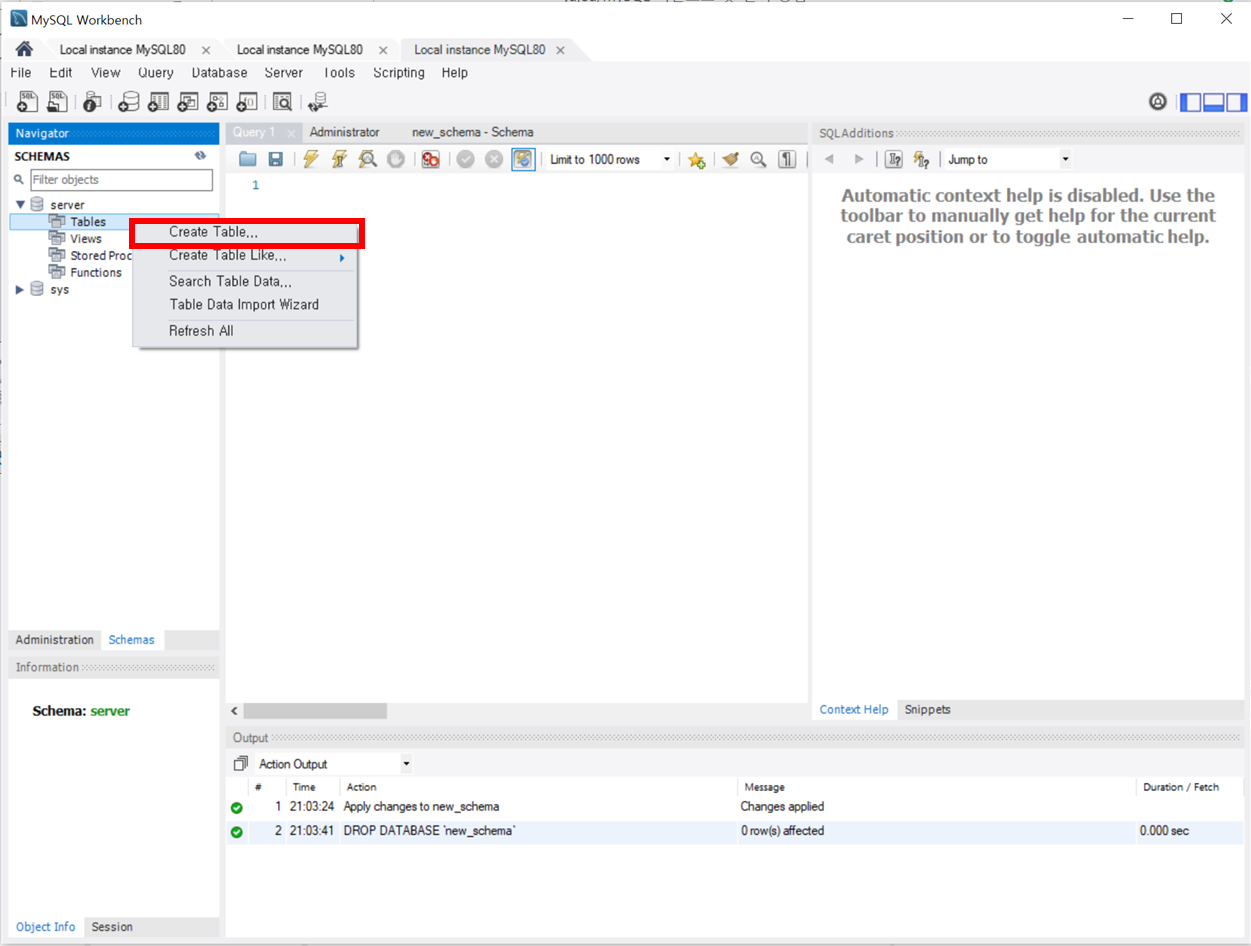Image resolution: width=1251 pixels, height=946 pixels.
Task: Click the reconnect to DBMS icon
Action: [x=318, y=101]
